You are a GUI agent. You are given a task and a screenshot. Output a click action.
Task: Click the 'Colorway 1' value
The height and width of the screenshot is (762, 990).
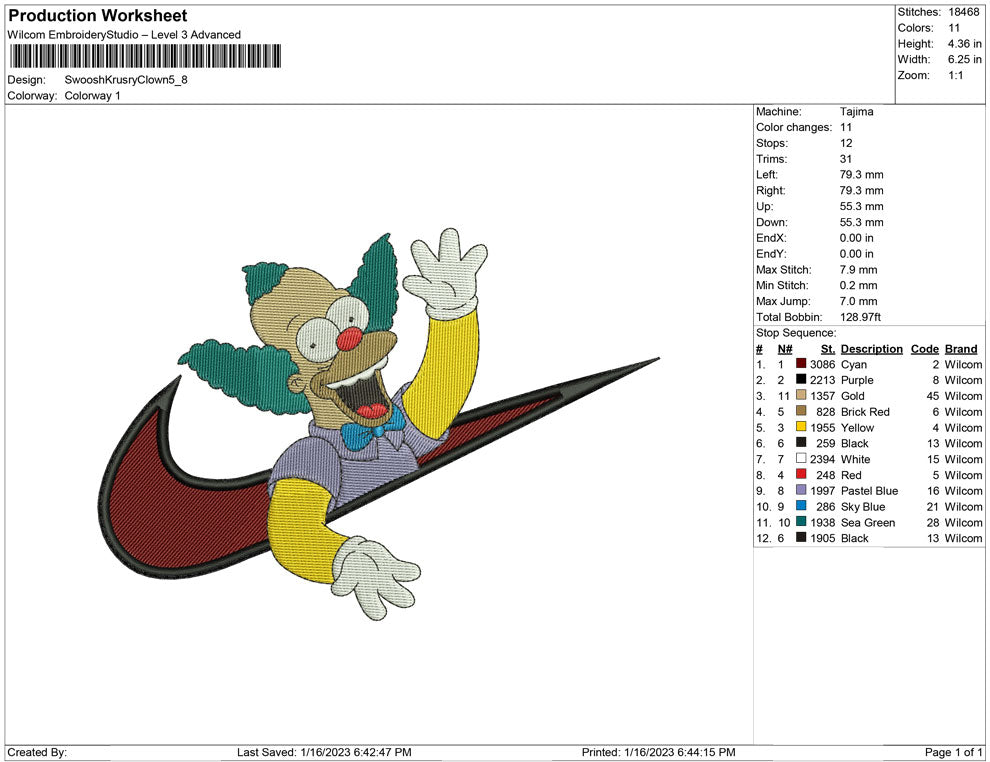point(92,96)
